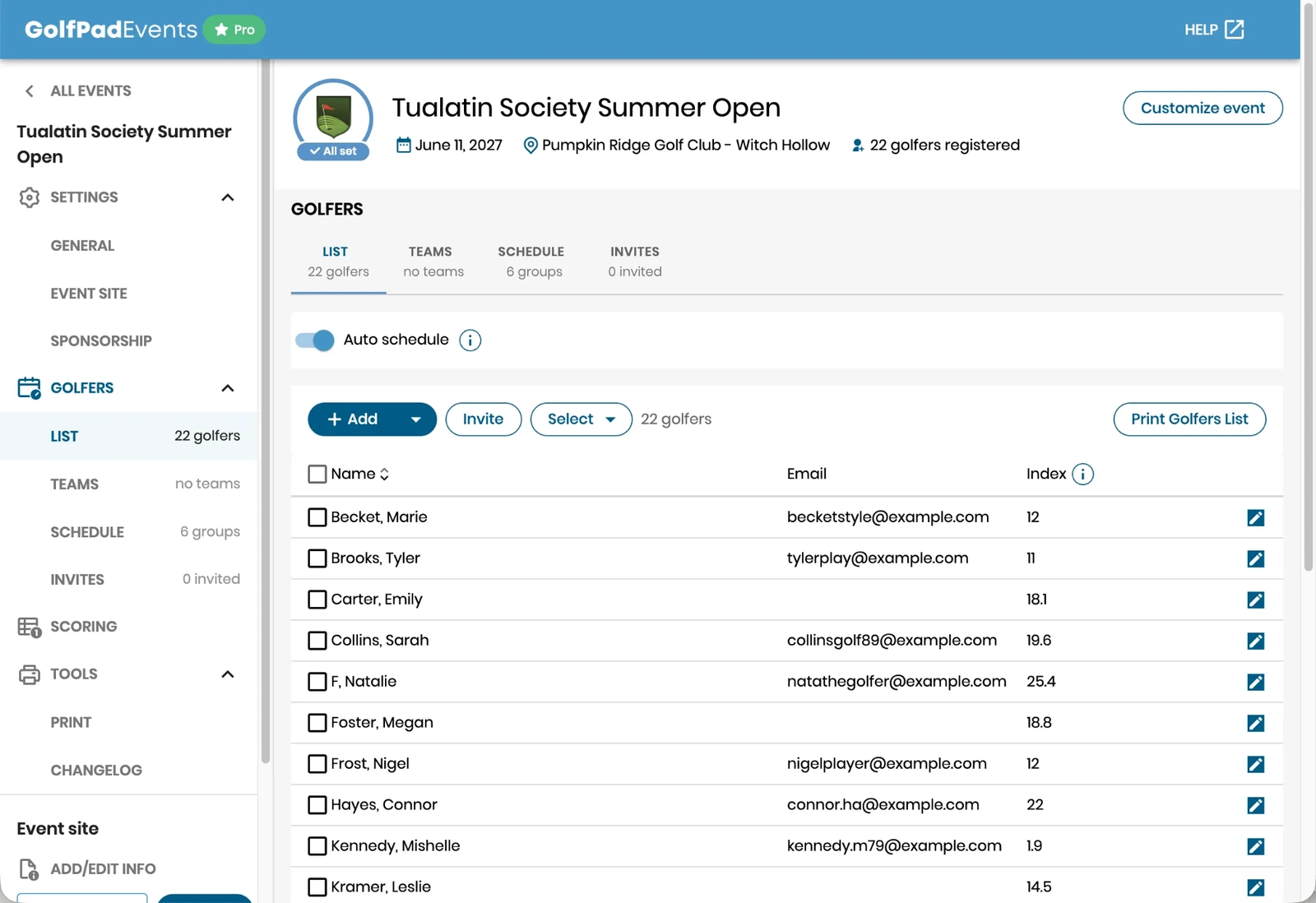Click the + Add button
Viewport: 1316px width, 903px height.
(x=354, y=419)
